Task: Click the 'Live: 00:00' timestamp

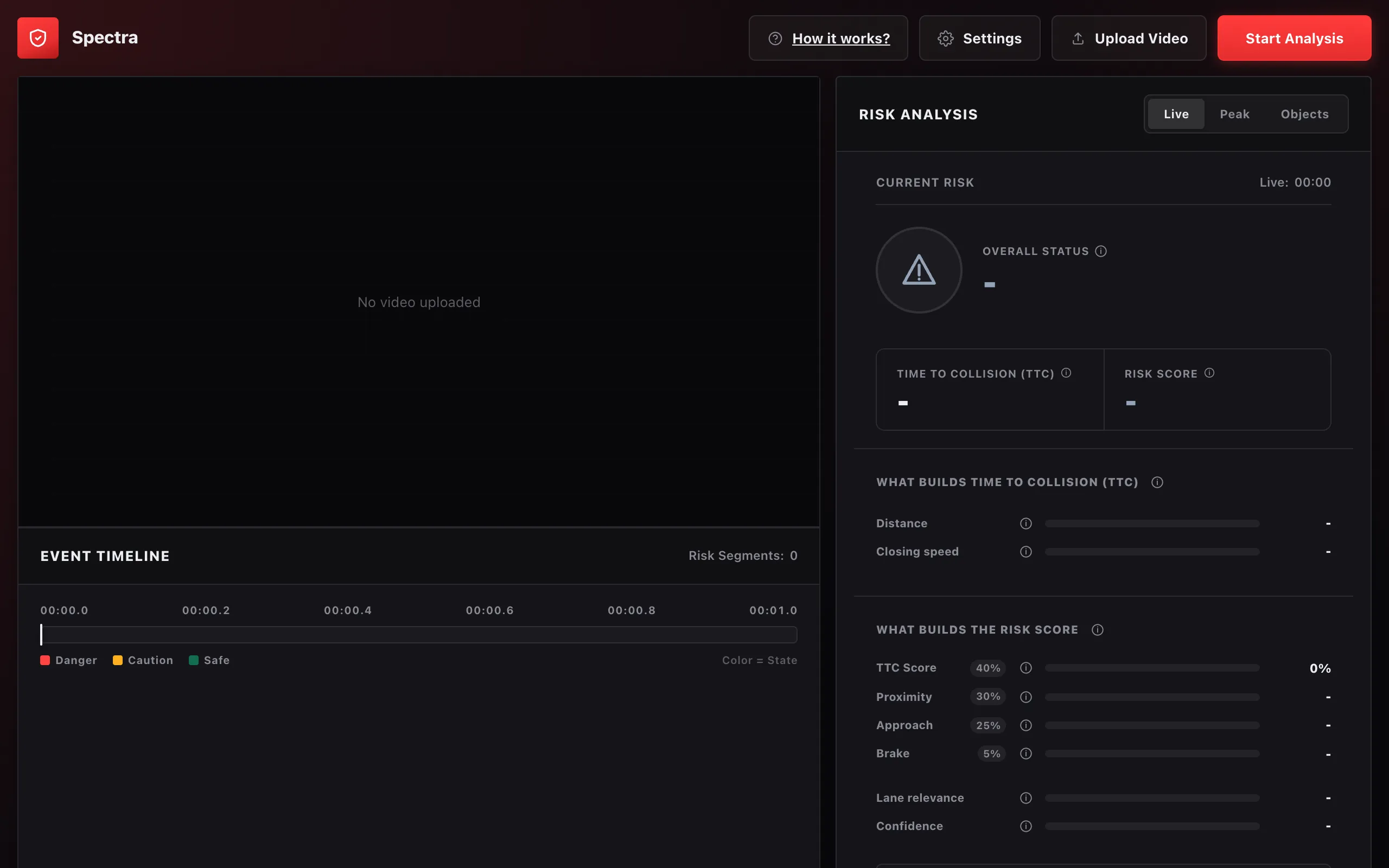Action: pos(1295,182)
